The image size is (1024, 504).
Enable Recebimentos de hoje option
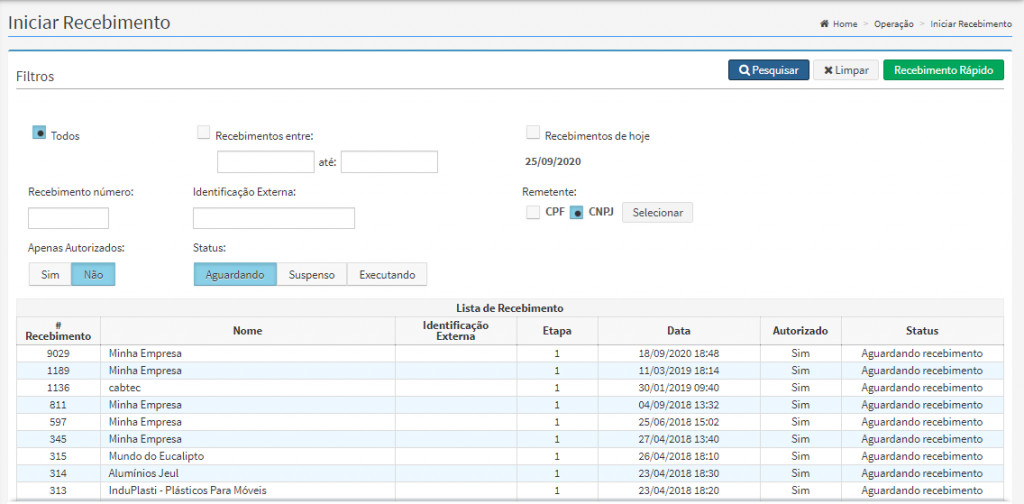(x=533, y=133)
